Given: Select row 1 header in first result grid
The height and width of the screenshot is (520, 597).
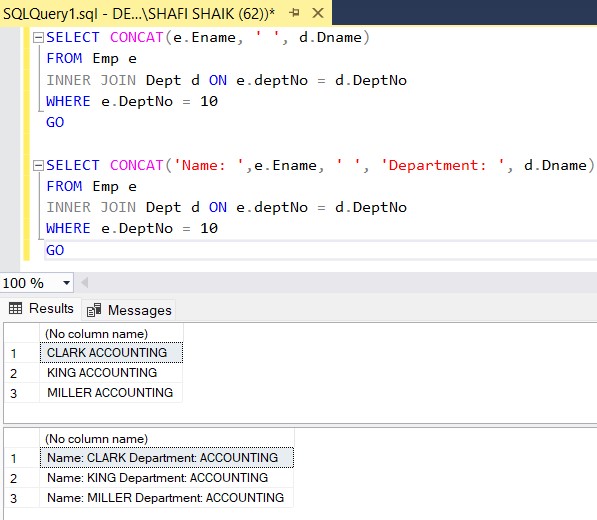Looking at the screenshot, I should tap(22, 353).
